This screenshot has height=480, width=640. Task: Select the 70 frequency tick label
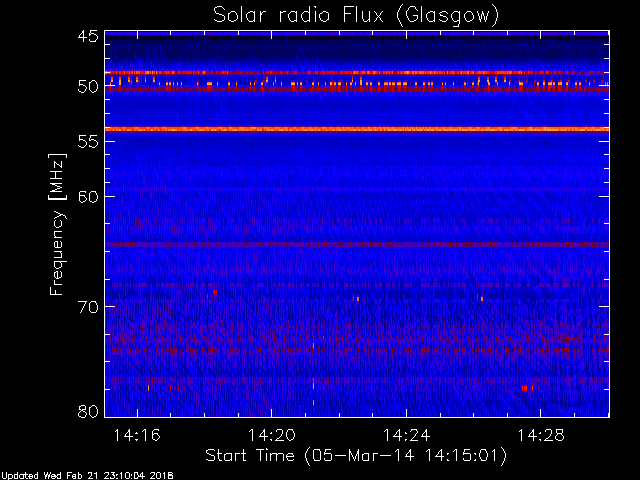coord(88,307)
